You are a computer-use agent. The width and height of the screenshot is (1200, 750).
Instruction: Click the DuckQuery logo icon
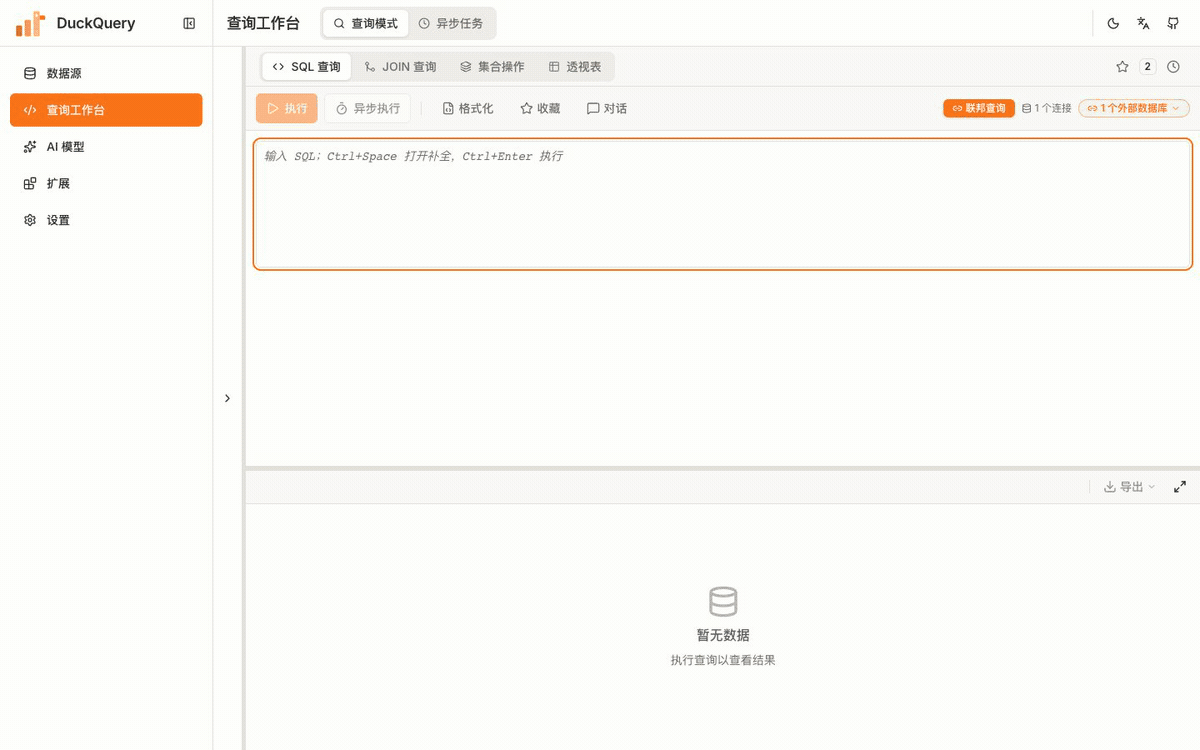30,23
